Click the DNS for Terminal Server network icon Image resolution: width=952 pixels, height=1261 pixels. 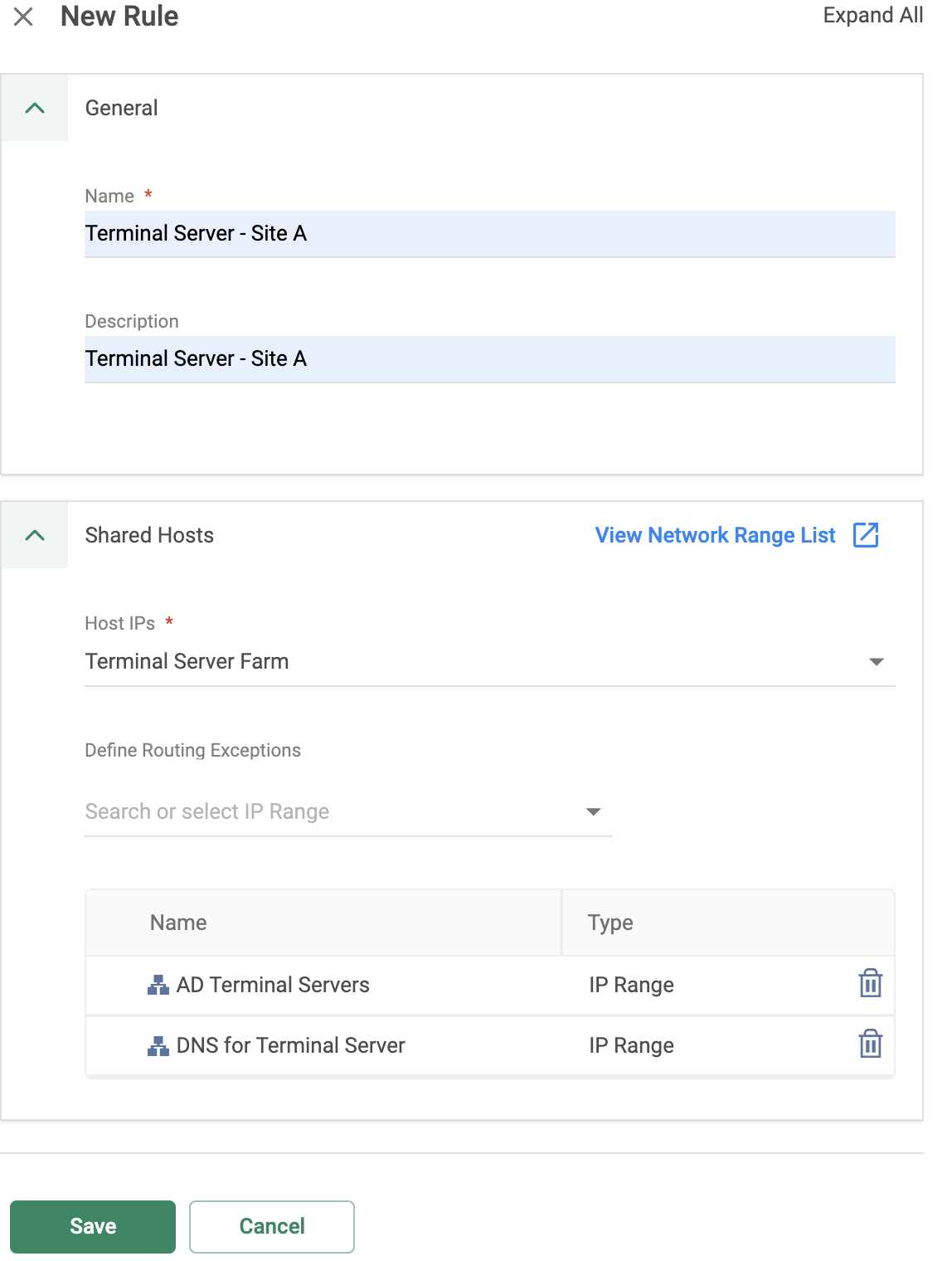(158, 1046)
